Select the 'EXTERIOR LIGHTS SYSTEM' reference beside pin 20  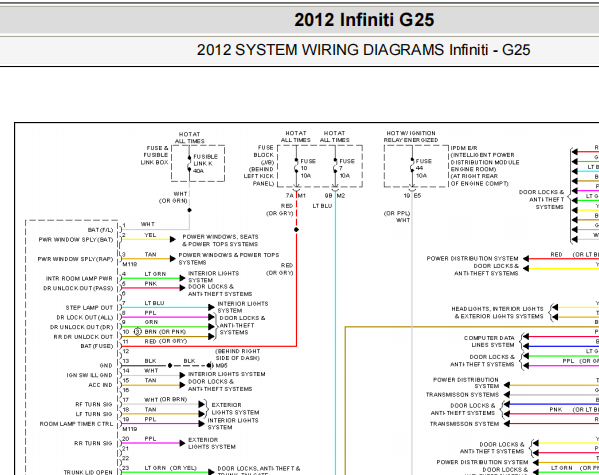tap(212, 443)
